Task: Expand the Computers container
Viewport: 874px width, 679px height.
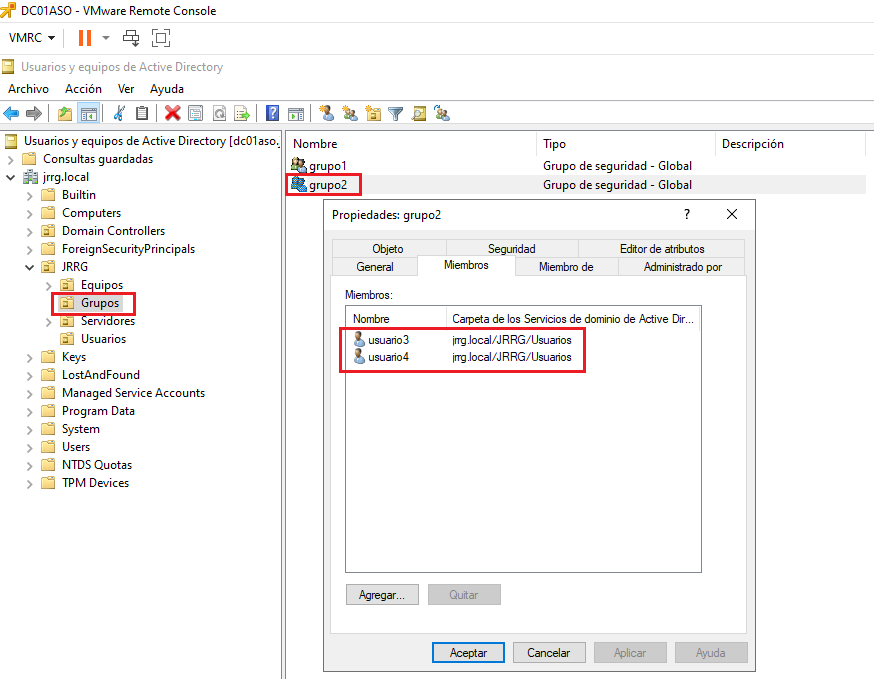Action: point(30,214)
